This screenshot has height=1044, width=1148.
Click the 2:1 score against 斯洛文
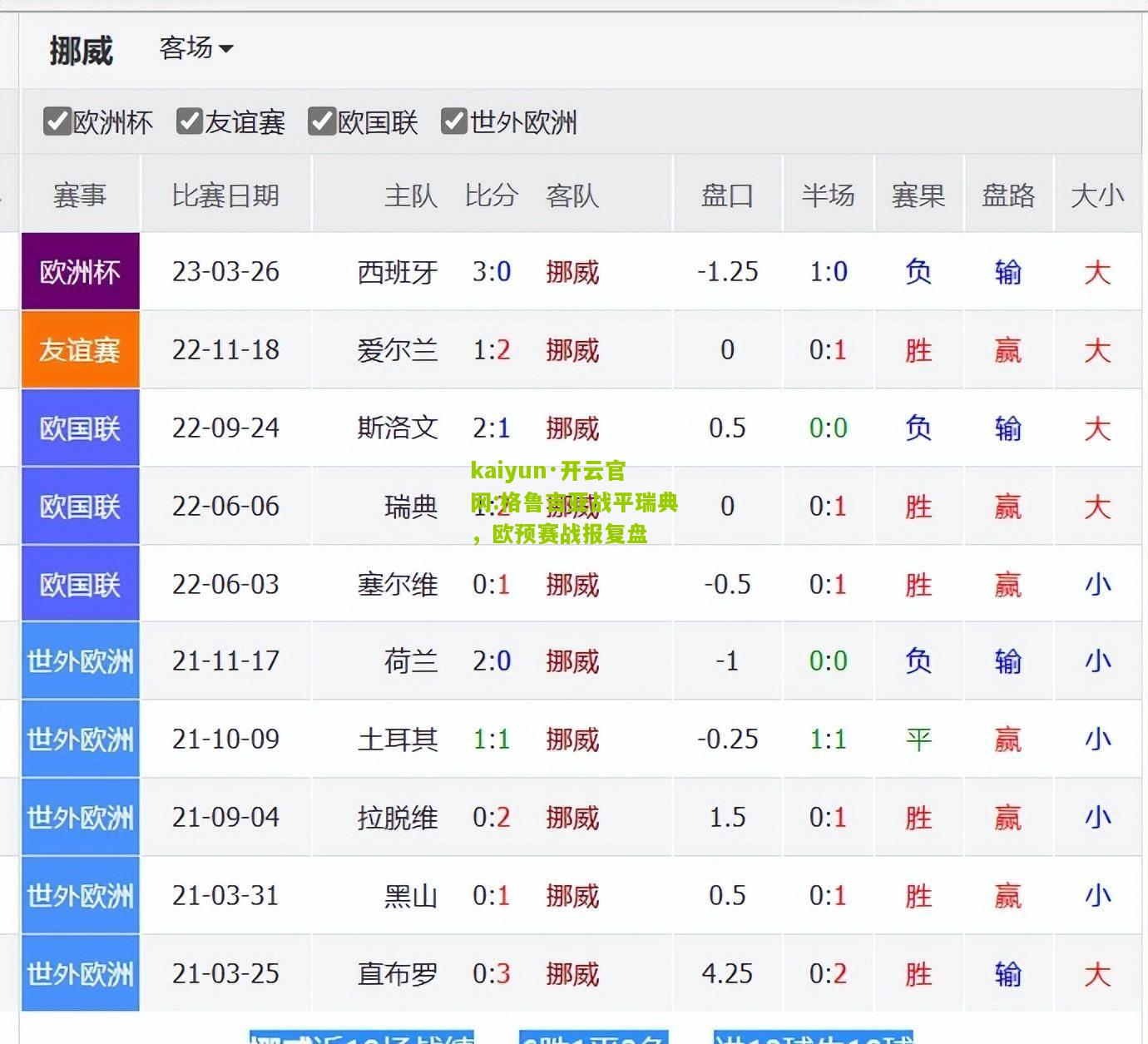pyautogui.click(x=492, y=428)
